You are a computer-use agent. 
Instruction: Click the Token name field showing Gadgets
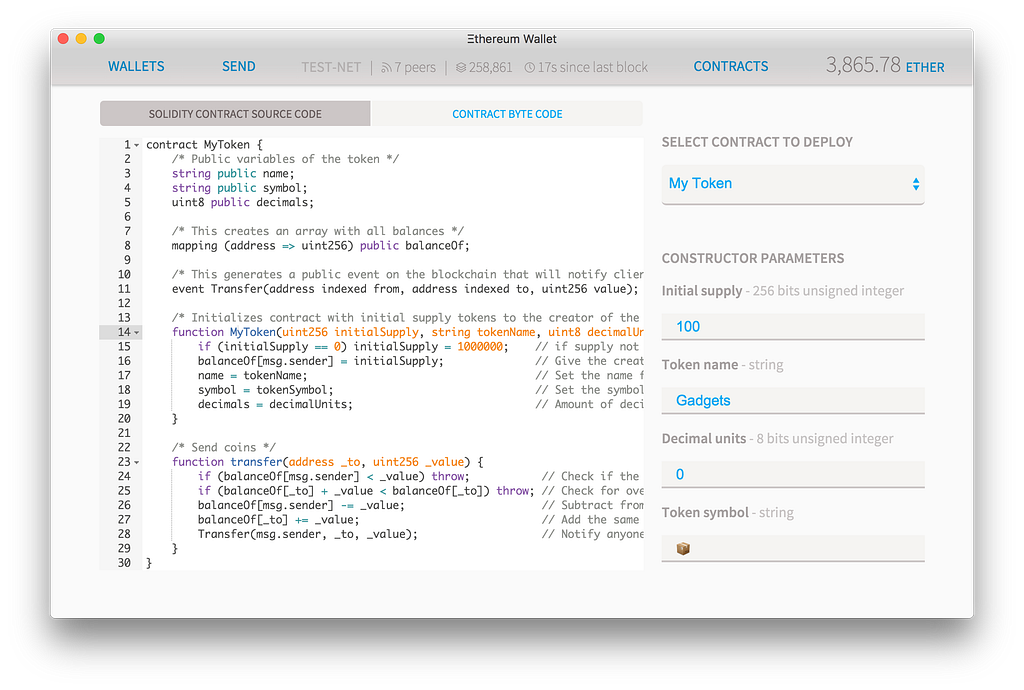point(793,400)
